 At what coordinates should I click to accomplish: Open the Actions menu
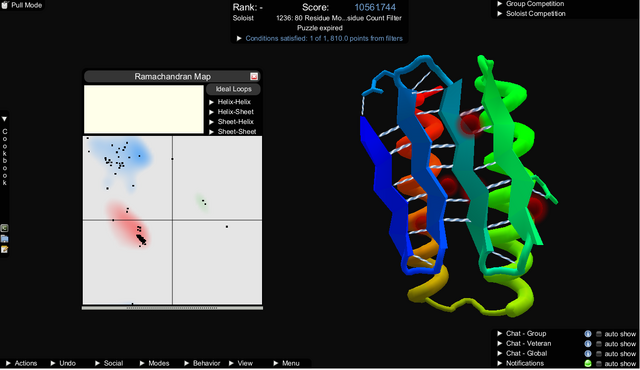click(21, 363)
